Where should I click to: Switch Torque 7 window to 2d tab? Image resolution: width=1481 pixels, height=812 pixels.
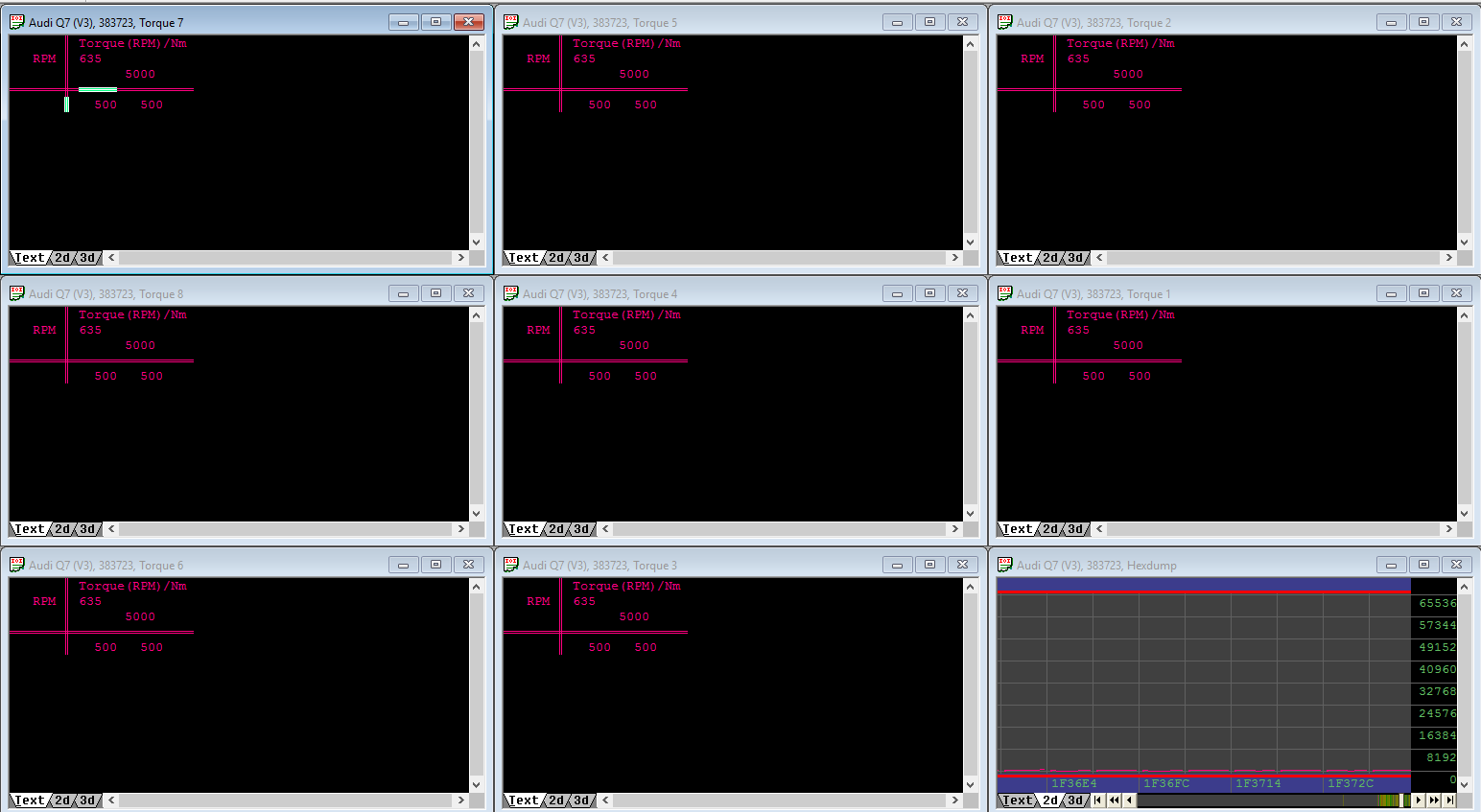[62, 258]
